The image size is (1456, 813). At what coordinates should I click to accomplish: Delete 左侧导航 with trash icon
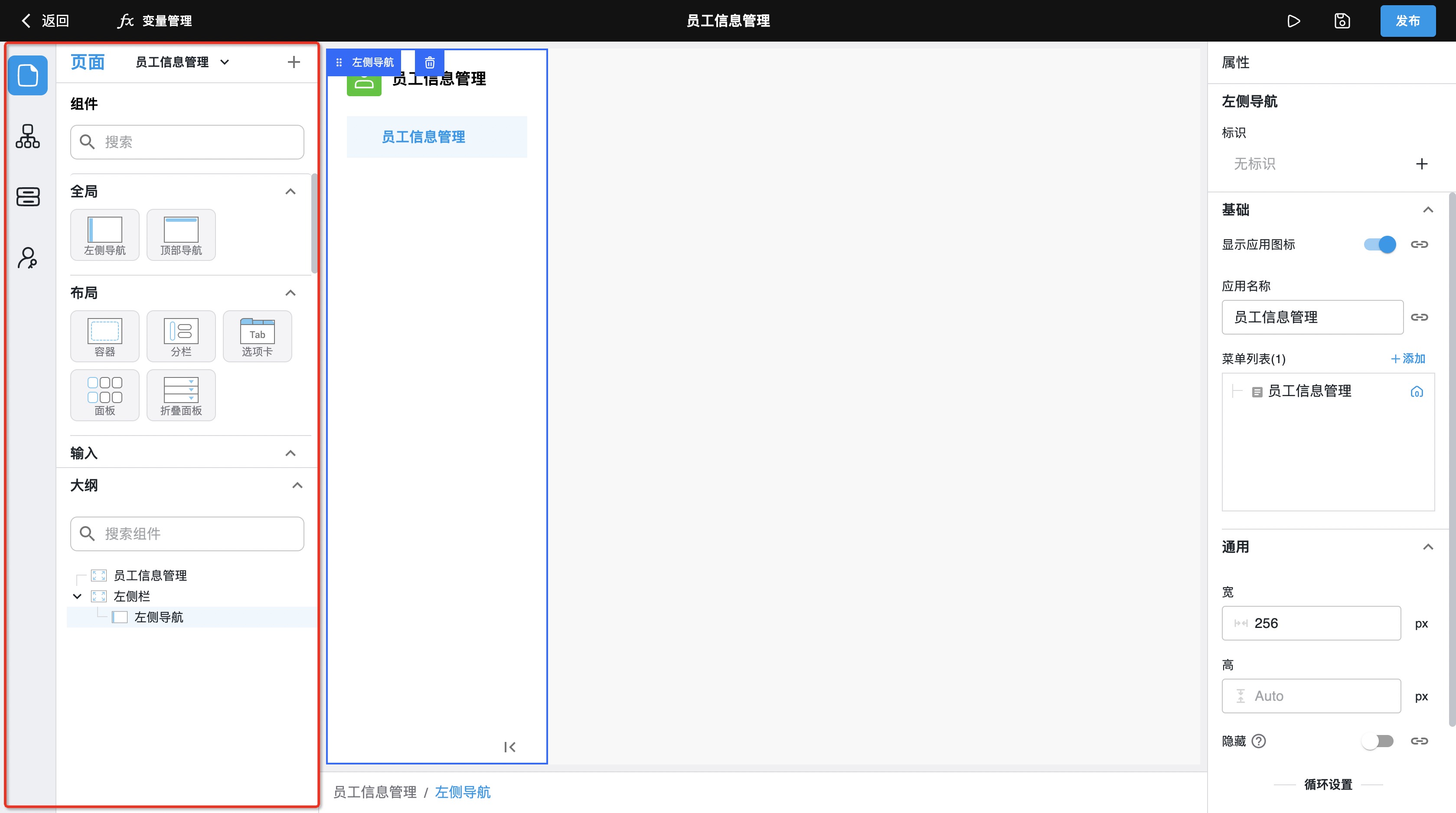click(x=430, y=62)
